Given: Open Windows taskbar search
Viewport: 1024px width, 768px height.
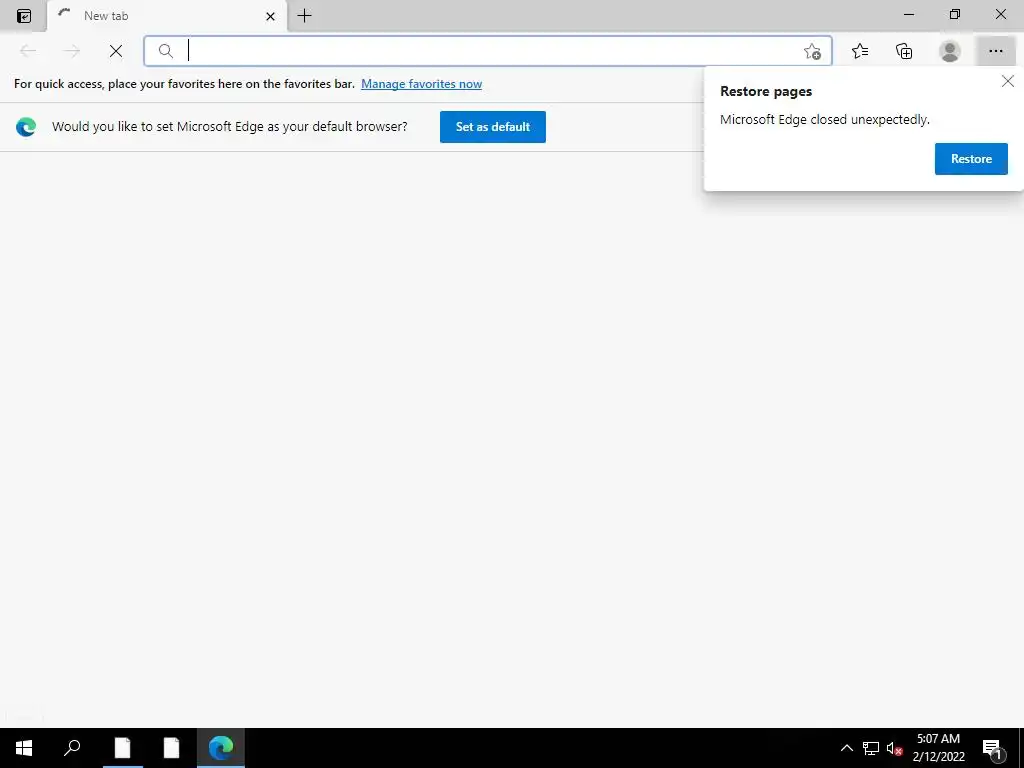Looking at the screenshot, I should (72, 748).
